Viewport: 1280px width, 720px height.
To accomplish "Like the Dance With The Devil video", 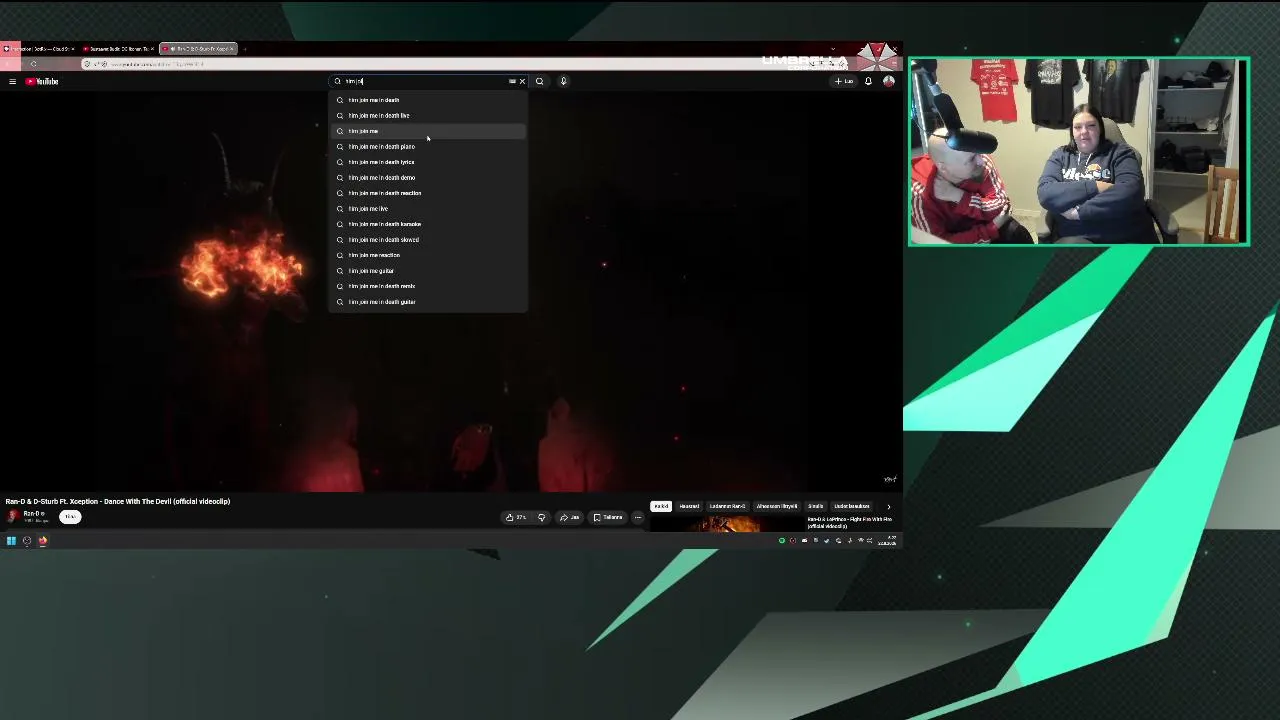I will click(x=516, y=517).
